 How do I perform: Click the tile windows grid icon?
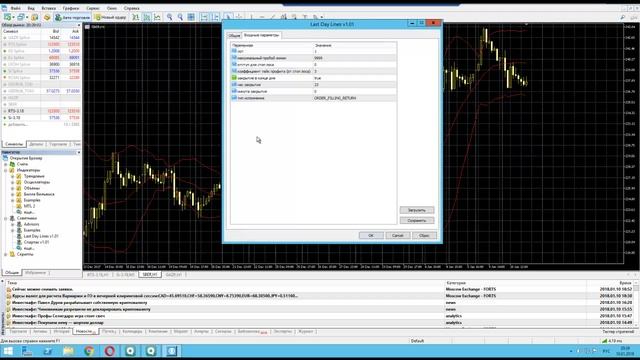click(191, 17)
